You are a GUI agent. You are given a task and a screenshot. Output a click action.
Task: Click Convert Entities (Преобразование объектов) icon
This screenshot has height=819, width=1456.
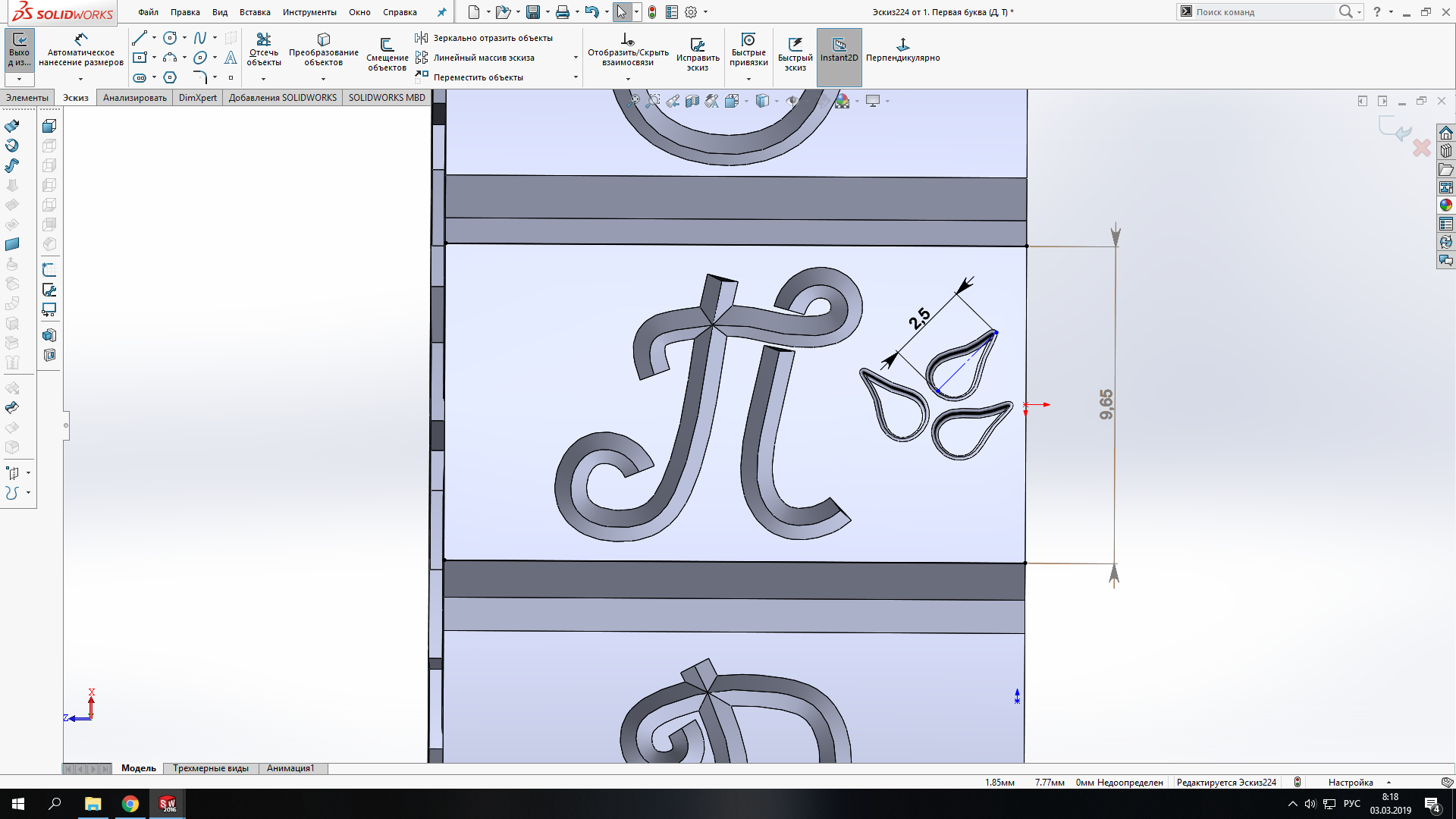click(323, 39)
